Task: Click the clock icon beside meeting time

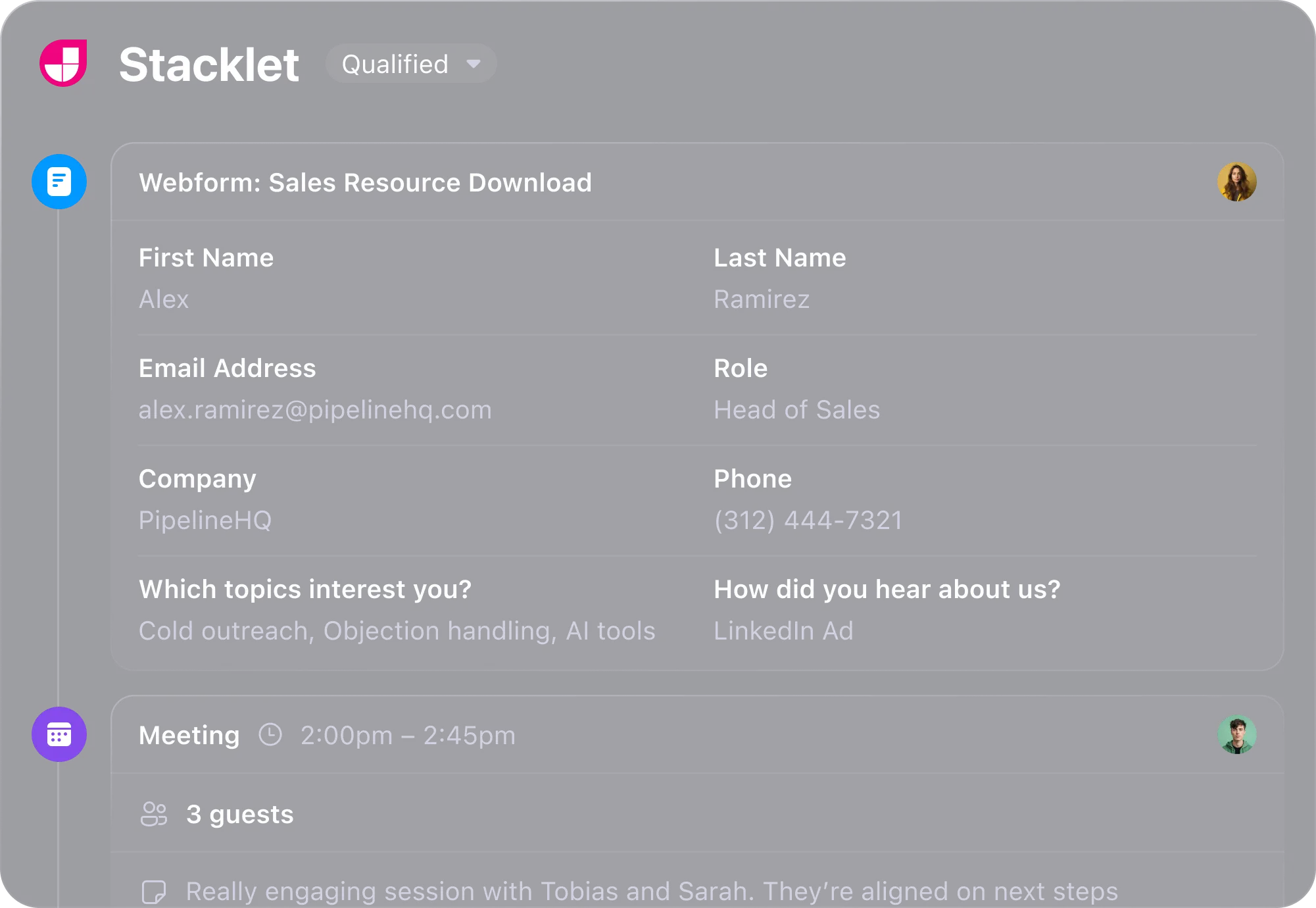Action: [x=270, y=735]
